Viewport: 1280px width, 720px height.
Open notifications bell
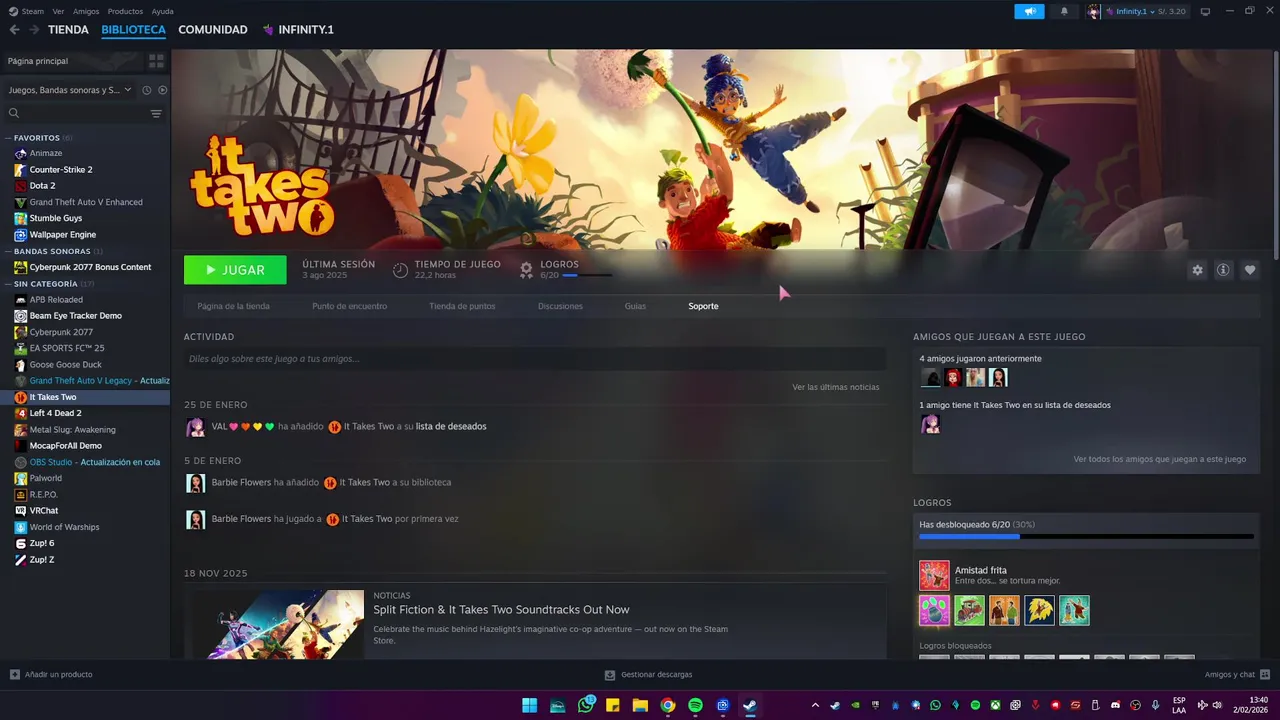pos(1064,11)
